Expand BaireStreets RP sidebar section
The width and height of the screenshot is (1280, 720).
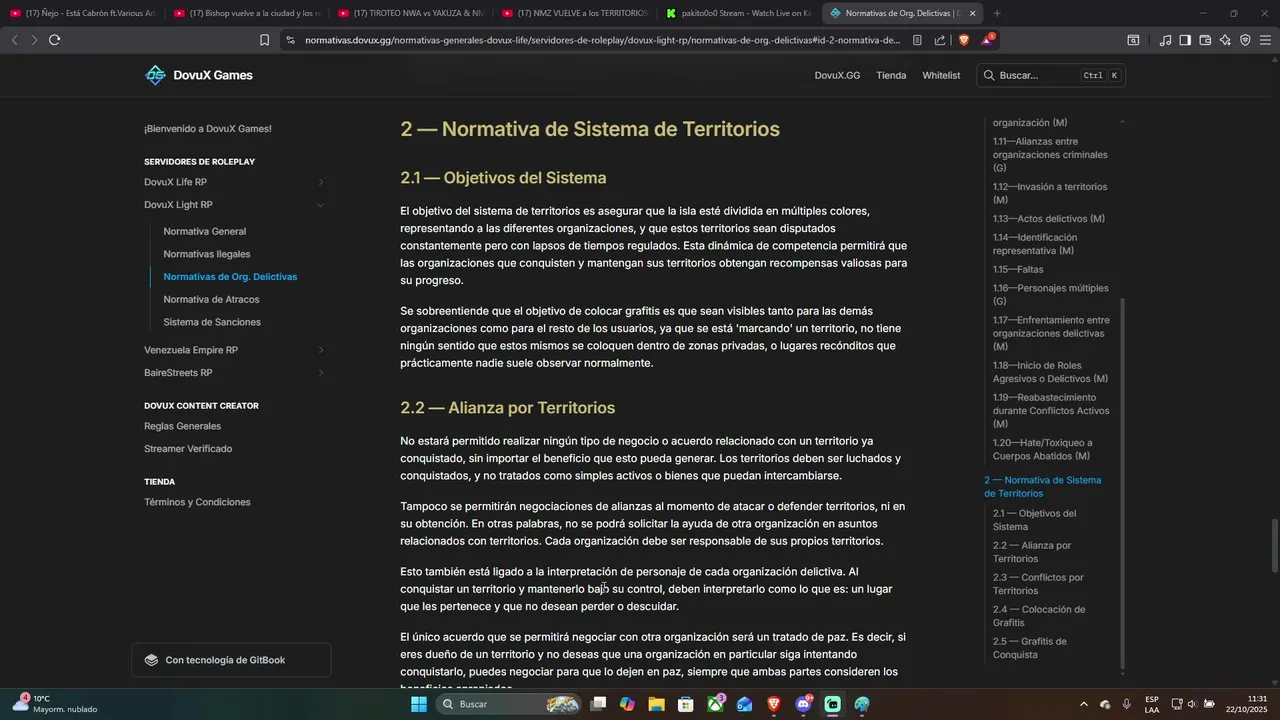click(x=321, y=373)
